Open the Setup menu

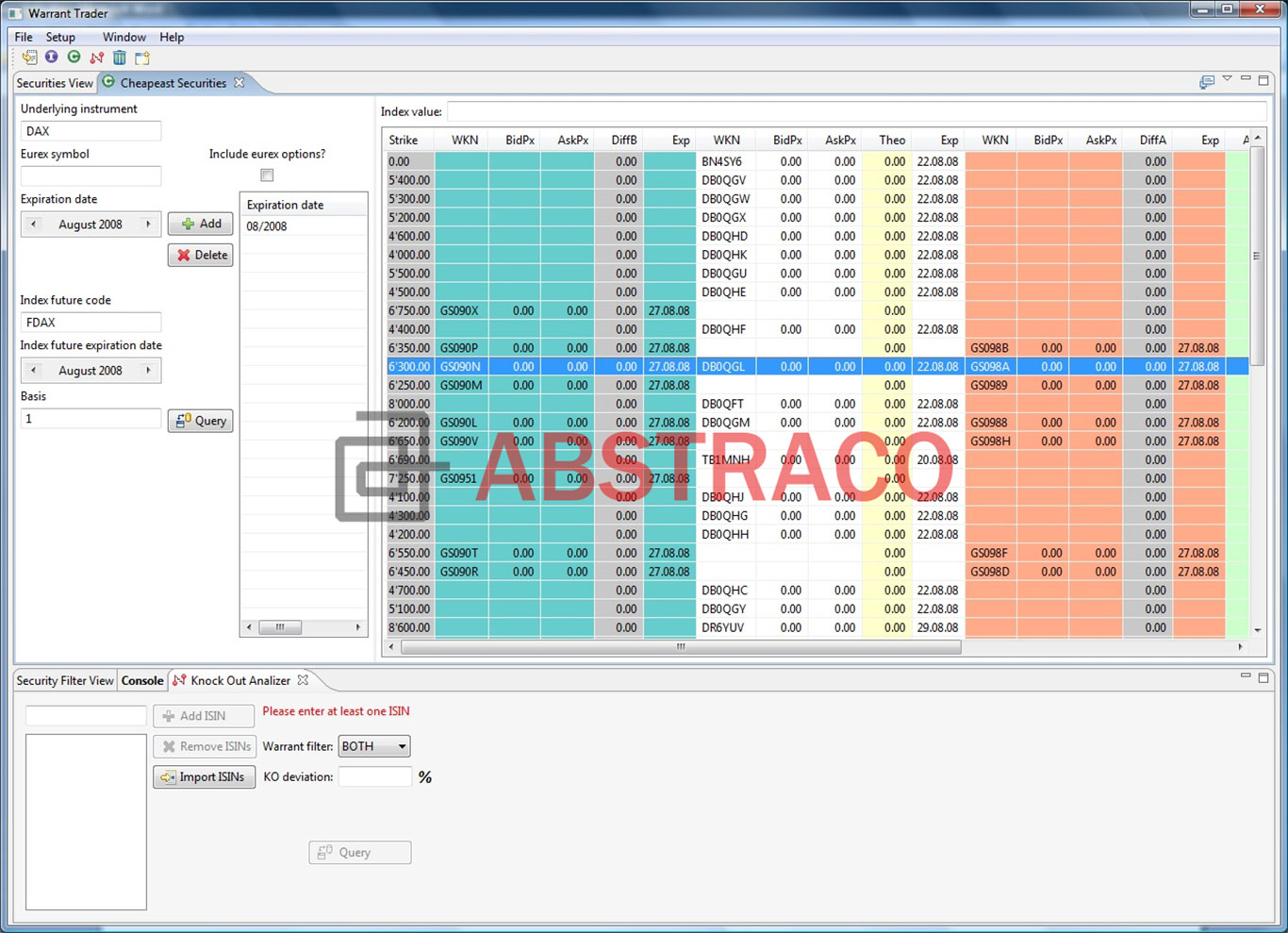(x=60, y=37)
